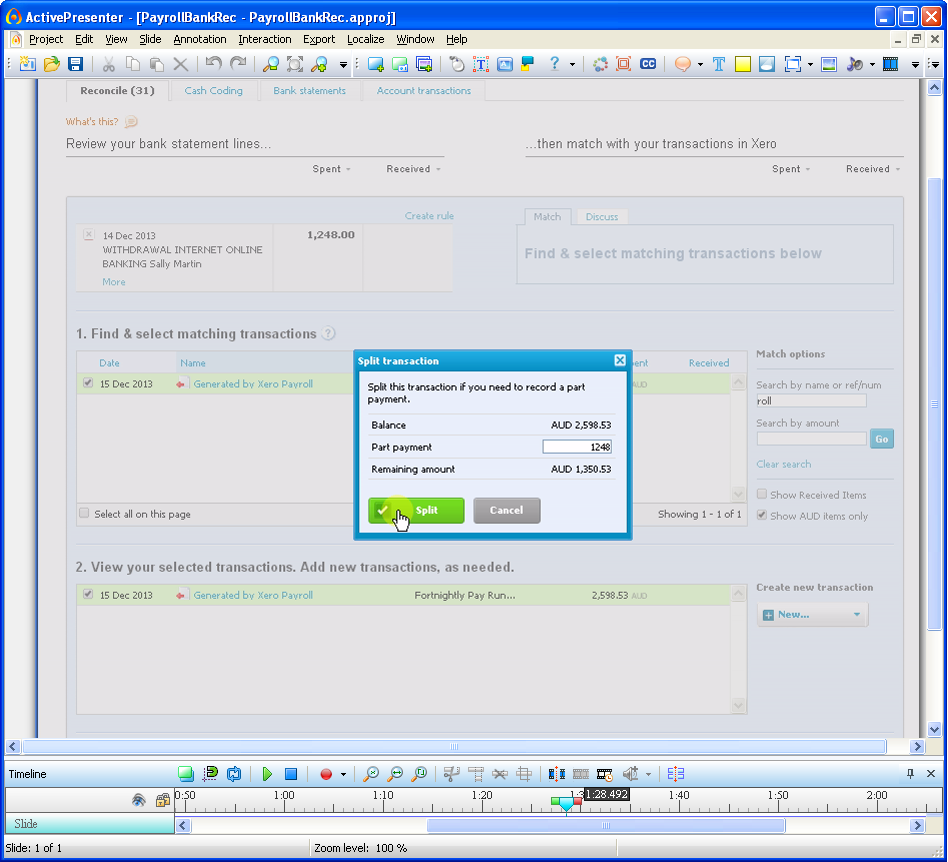The height and width of the screenshot is (862, 948).
Task: Insert closed caption with CC icon
Action: click(x=648, y=64)
